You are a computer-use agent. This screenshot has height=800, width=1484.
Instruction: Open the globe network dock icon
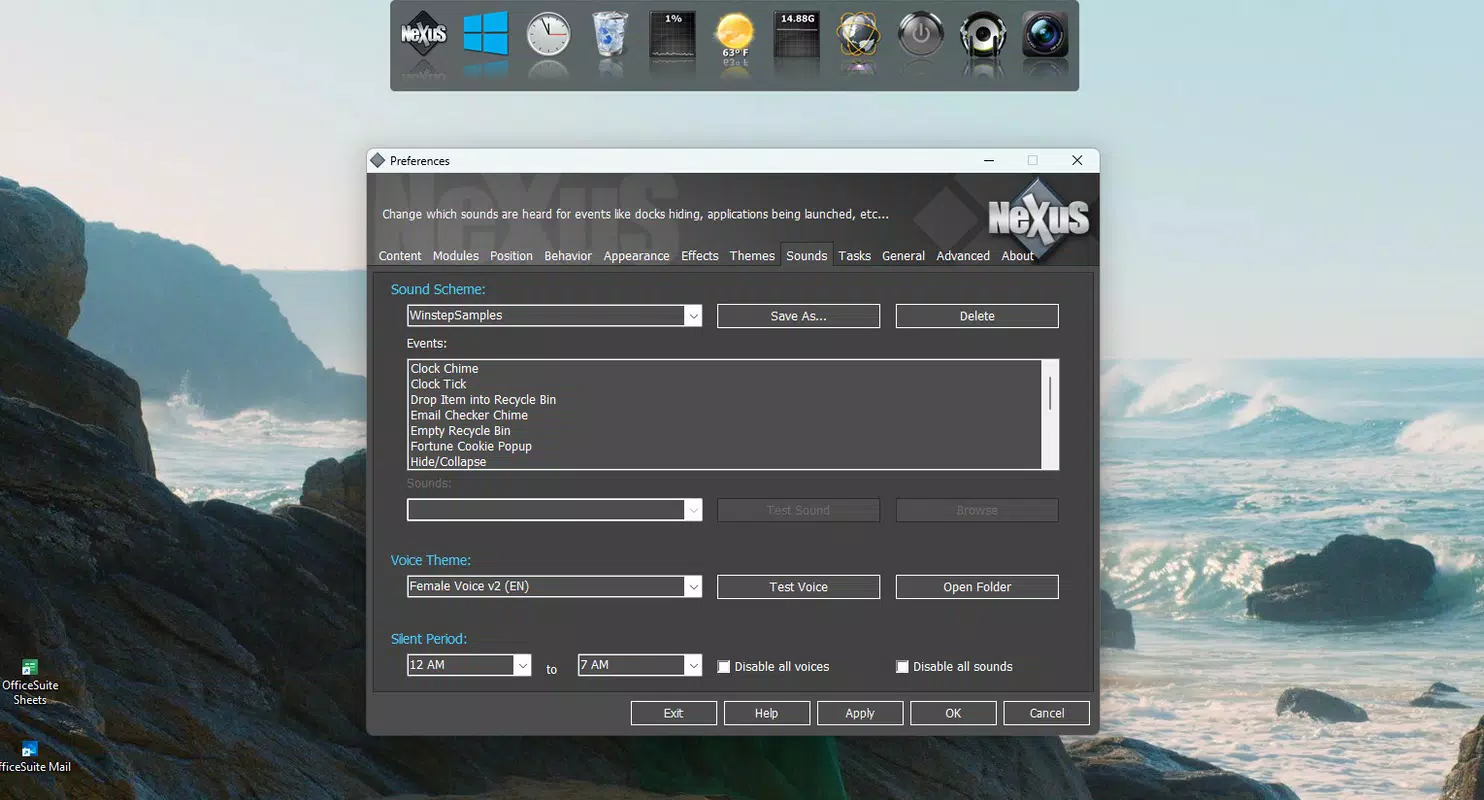click(x=859, y=36)
